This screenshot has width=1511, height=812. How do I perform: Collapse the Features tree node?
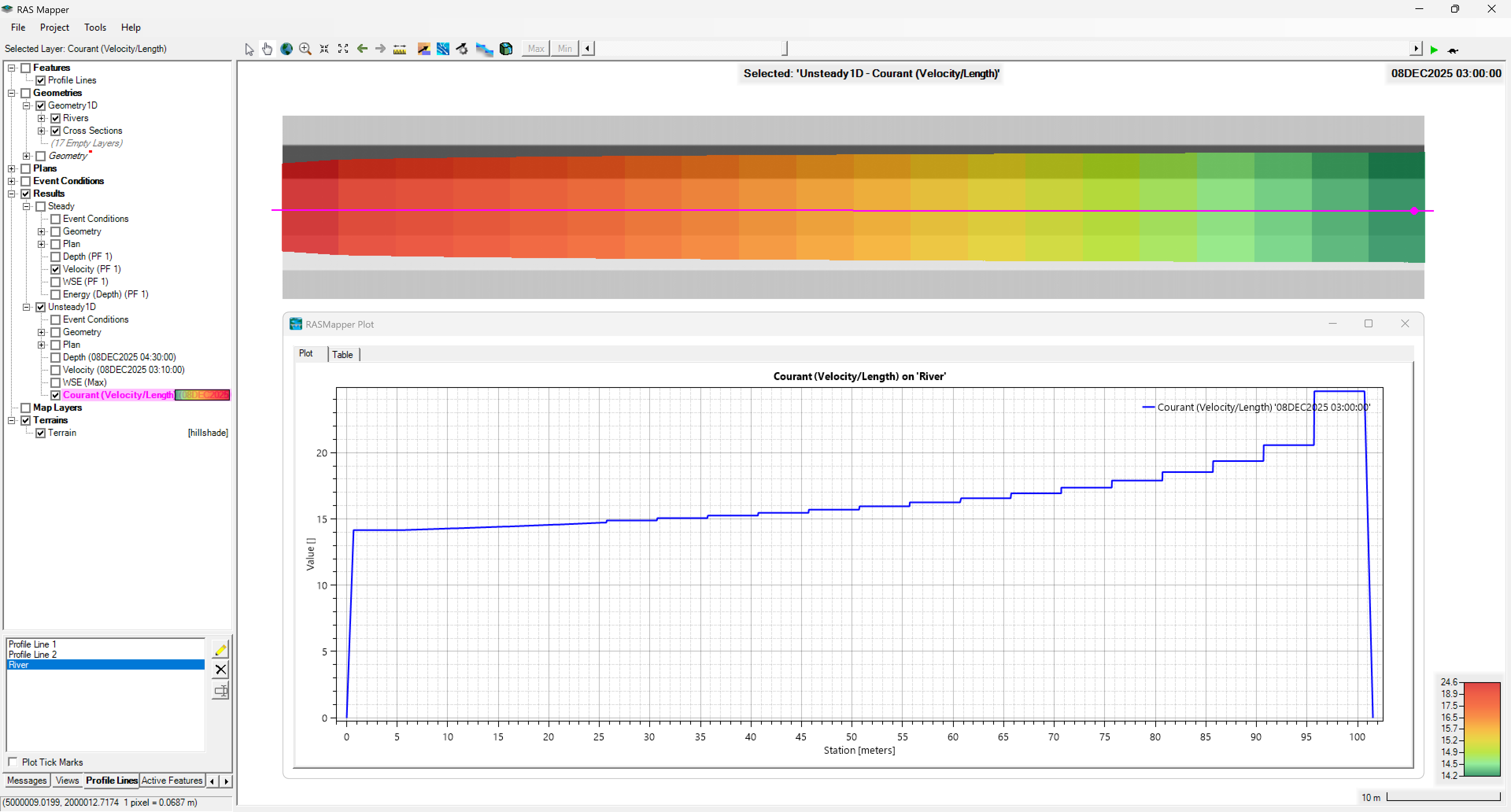tap(11, 68)
